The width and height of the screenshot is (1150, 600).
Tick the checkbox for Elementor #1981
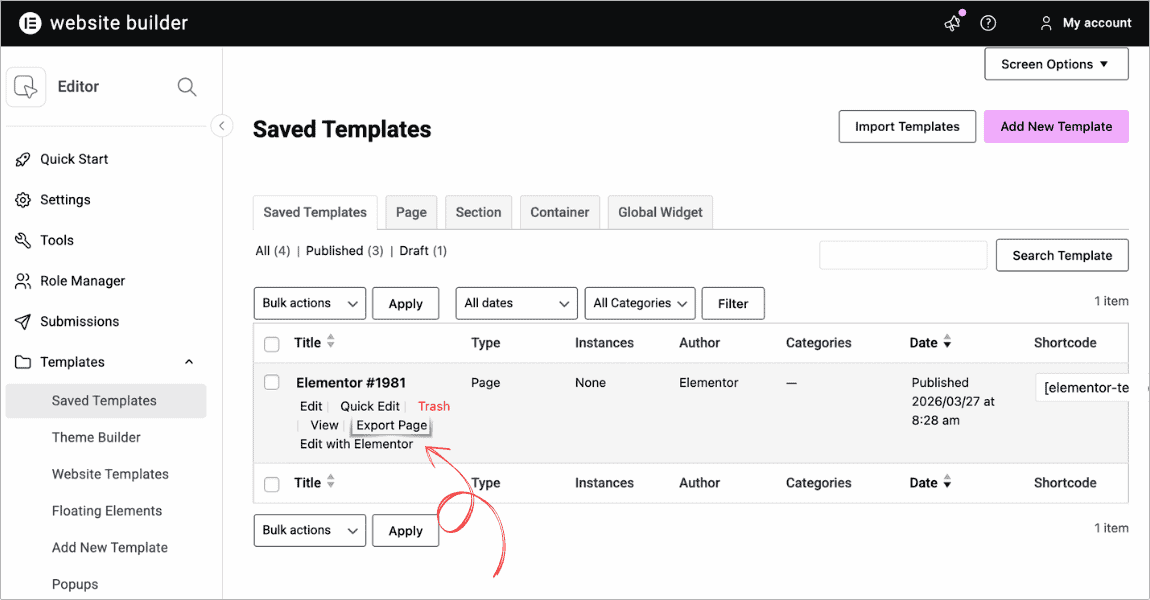point(272,382)
